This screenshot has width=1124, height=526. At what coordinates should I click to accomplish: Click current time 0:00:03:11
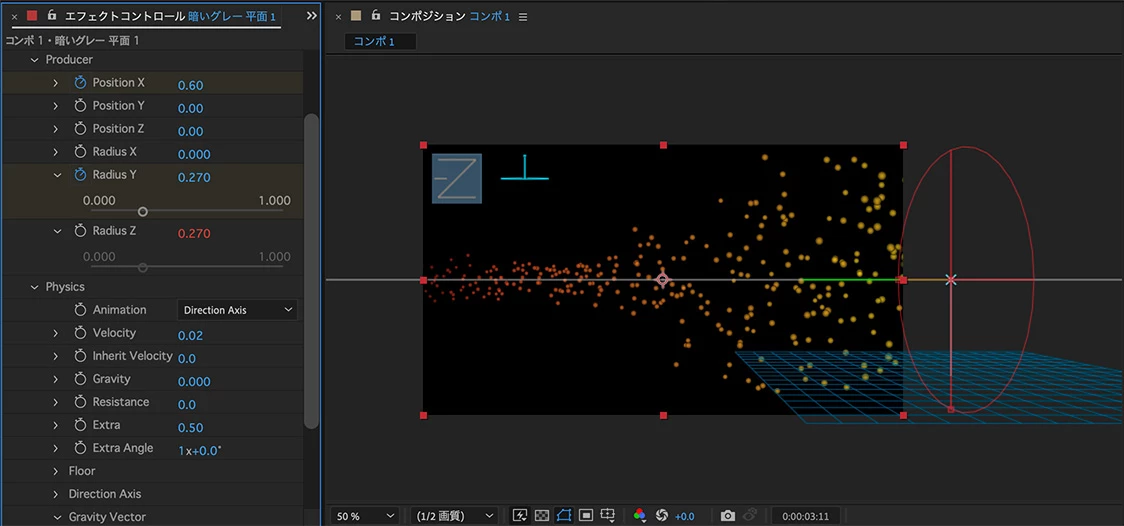click(806, 516)
